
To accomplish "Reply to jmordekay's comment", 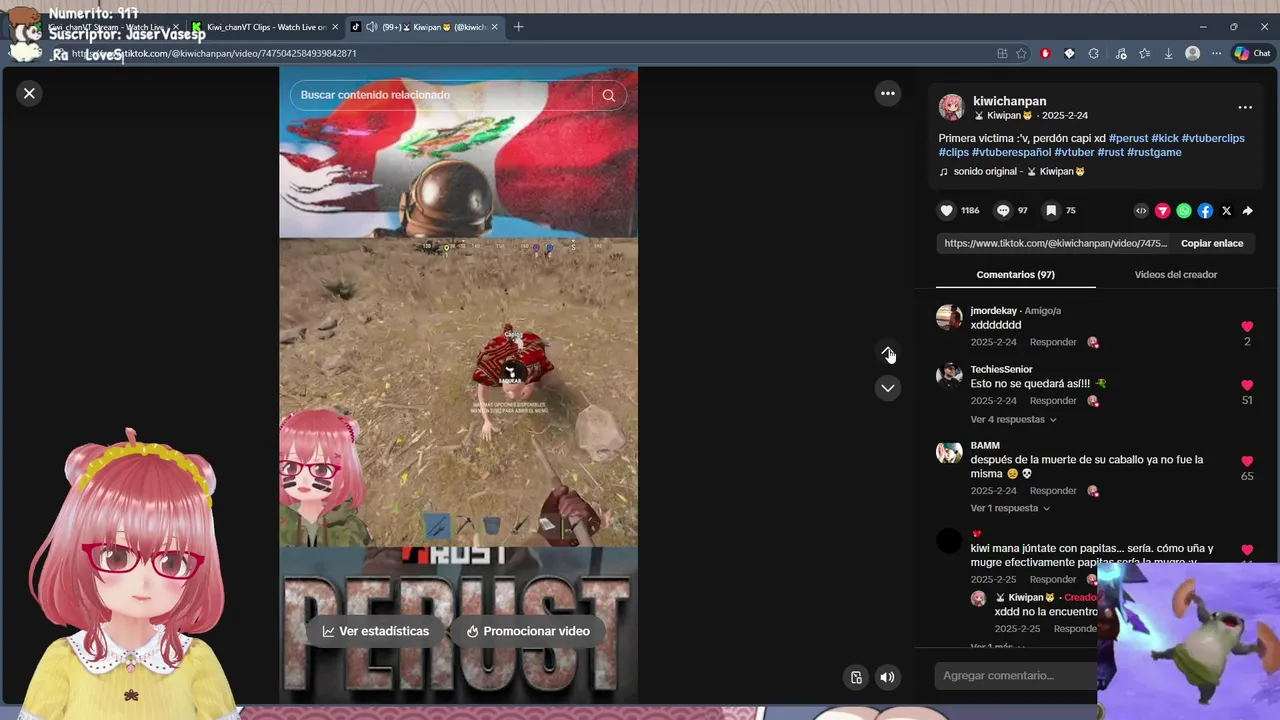I will tap(1053, 342).
